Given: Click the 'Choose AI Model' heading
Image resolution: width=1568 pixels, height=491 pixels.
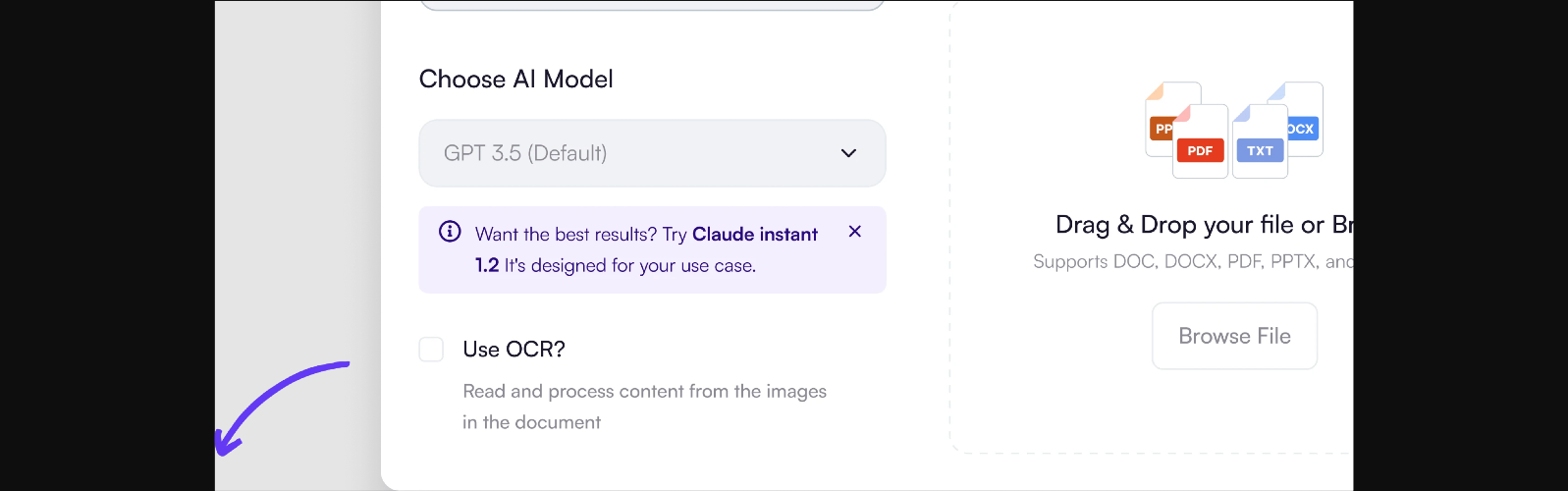Looking at the screenshot, I should 515,80.
